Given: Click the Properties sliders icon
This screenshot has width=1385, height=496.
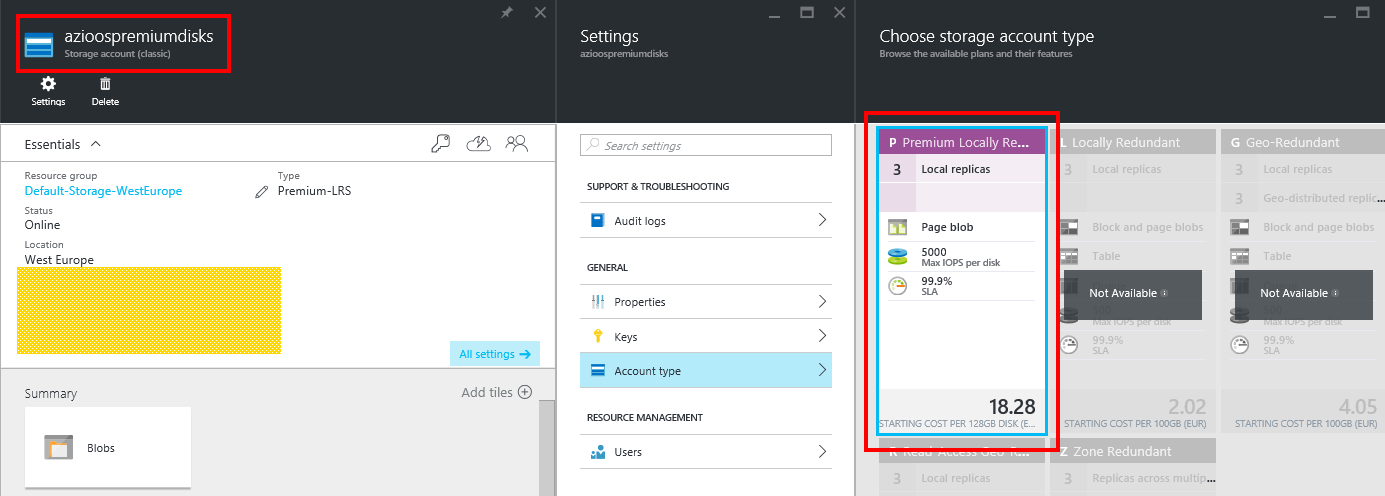Looking at the screenshot, I should tap(598, 301).
